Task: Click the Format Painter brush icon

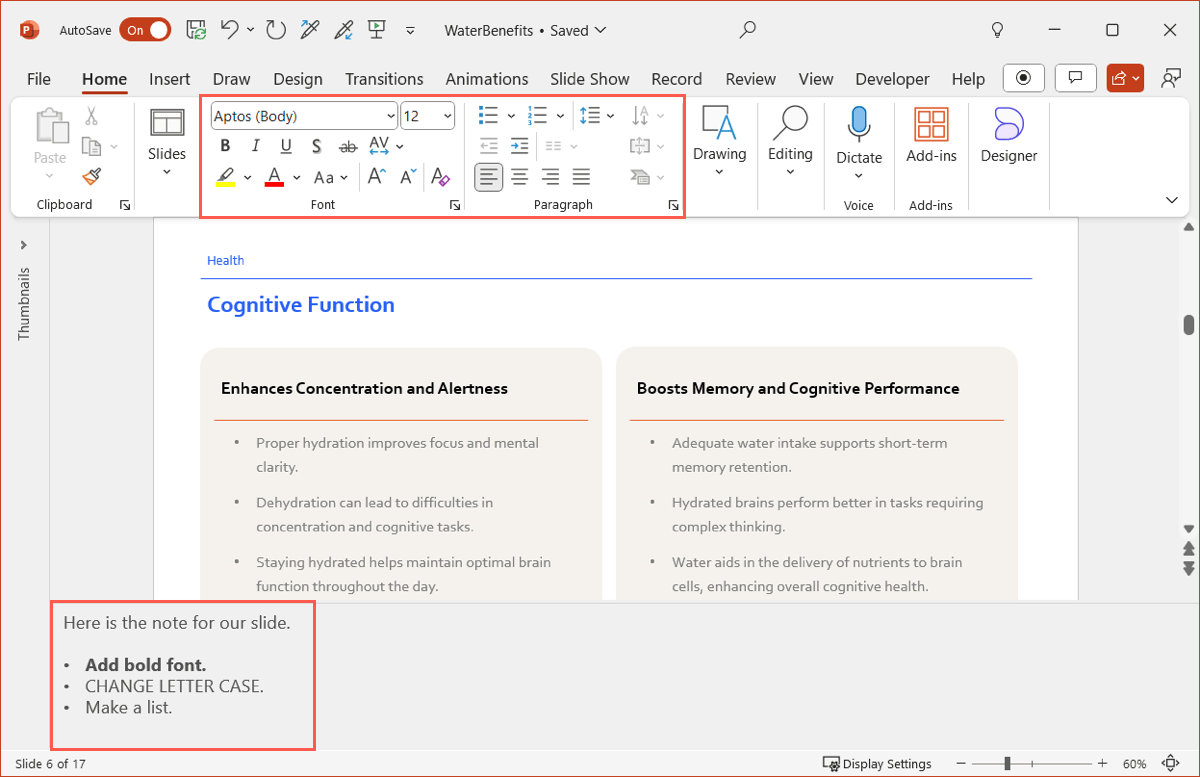Action: pyautogui.click(x=92, y=177)
